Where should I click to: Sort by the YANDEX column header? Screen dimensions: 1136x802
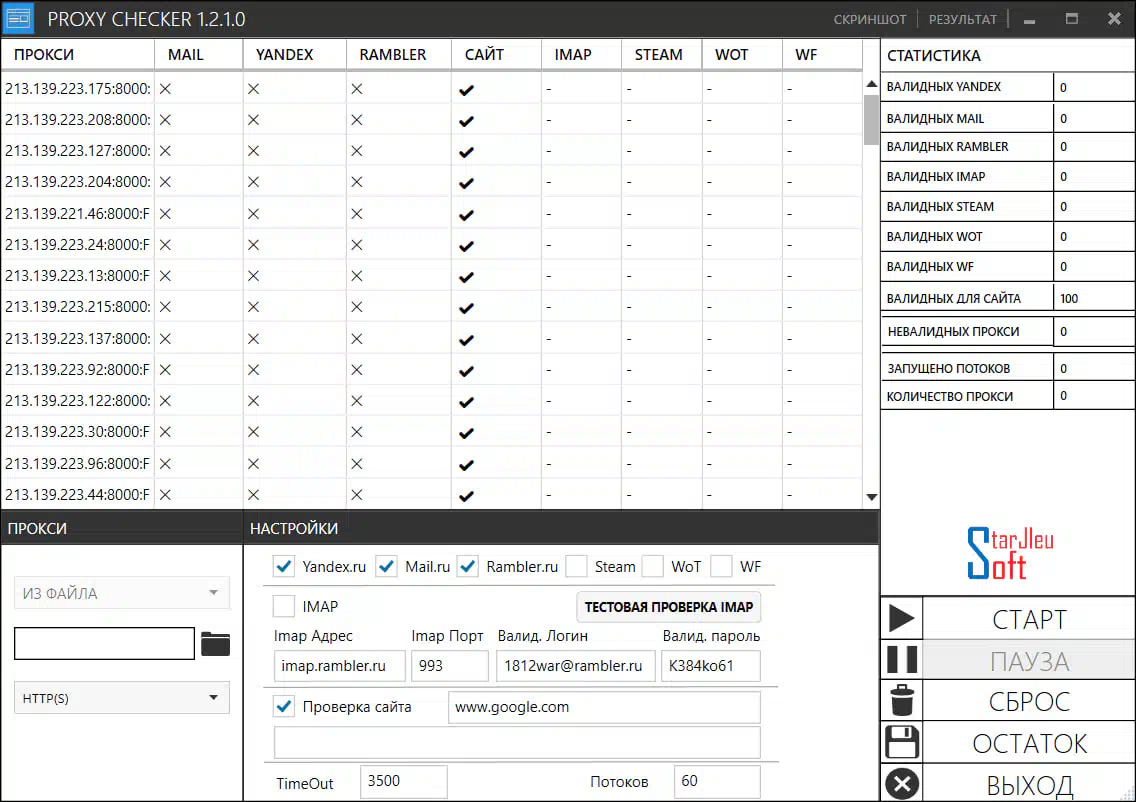click(295, 54)
